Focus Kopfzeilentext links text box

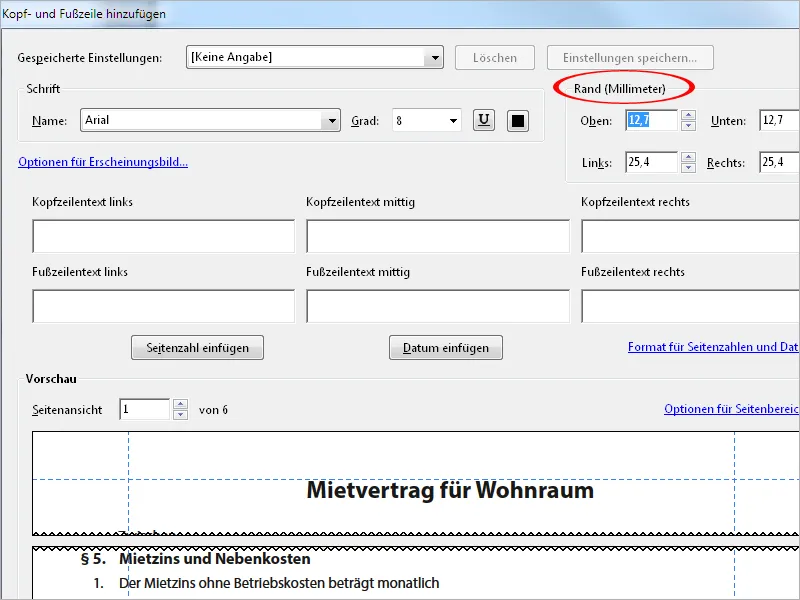(163, 236)
